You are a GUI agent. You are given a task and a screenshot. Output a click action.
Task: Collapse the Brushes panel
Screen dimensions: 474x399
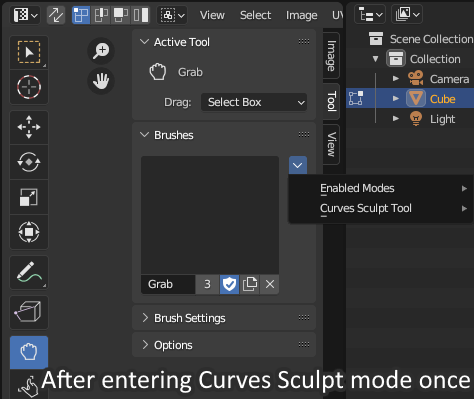(144, 135)
